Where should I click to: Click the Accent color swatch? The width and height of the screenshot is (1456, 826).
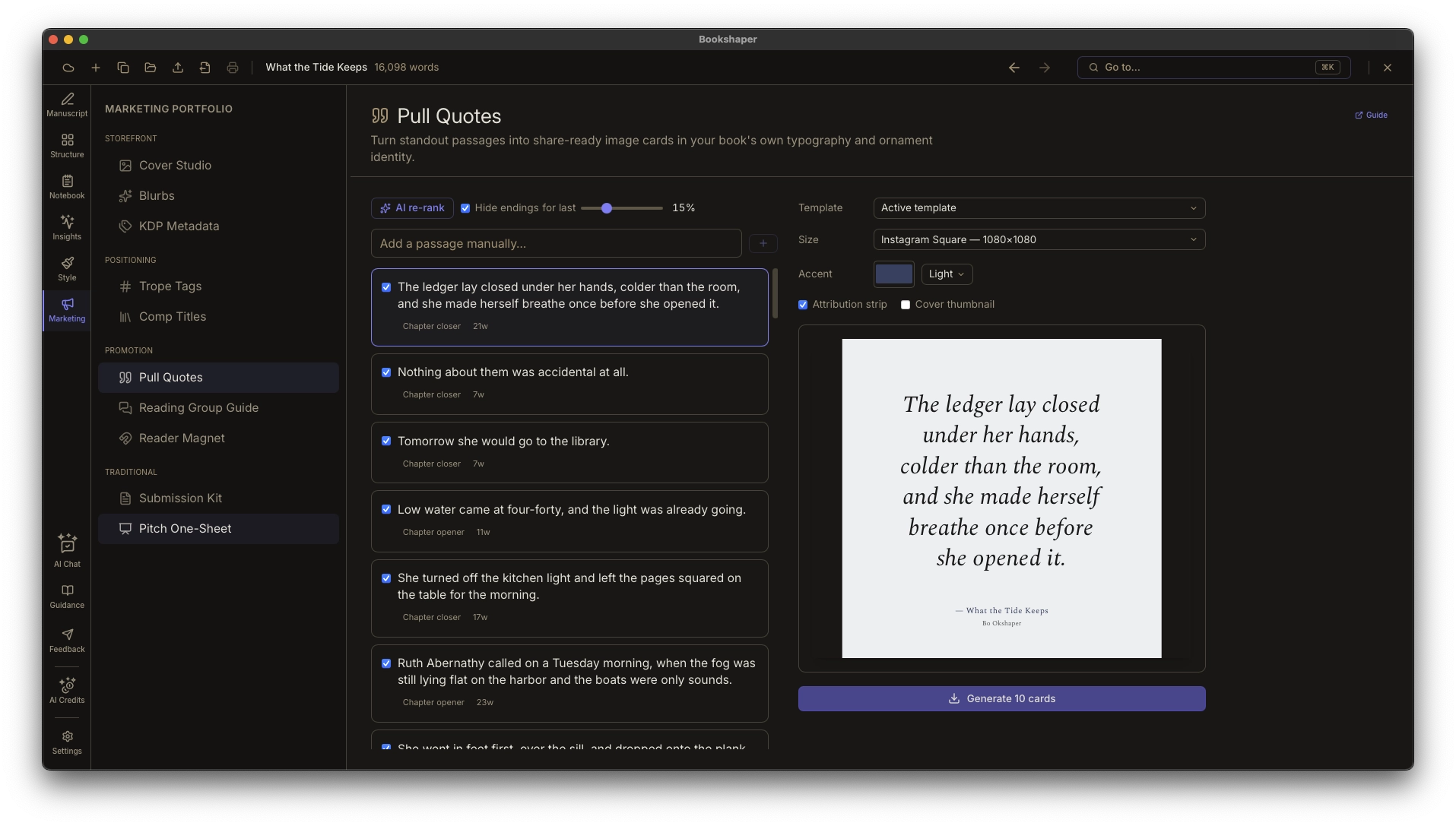tap(893, 274)
